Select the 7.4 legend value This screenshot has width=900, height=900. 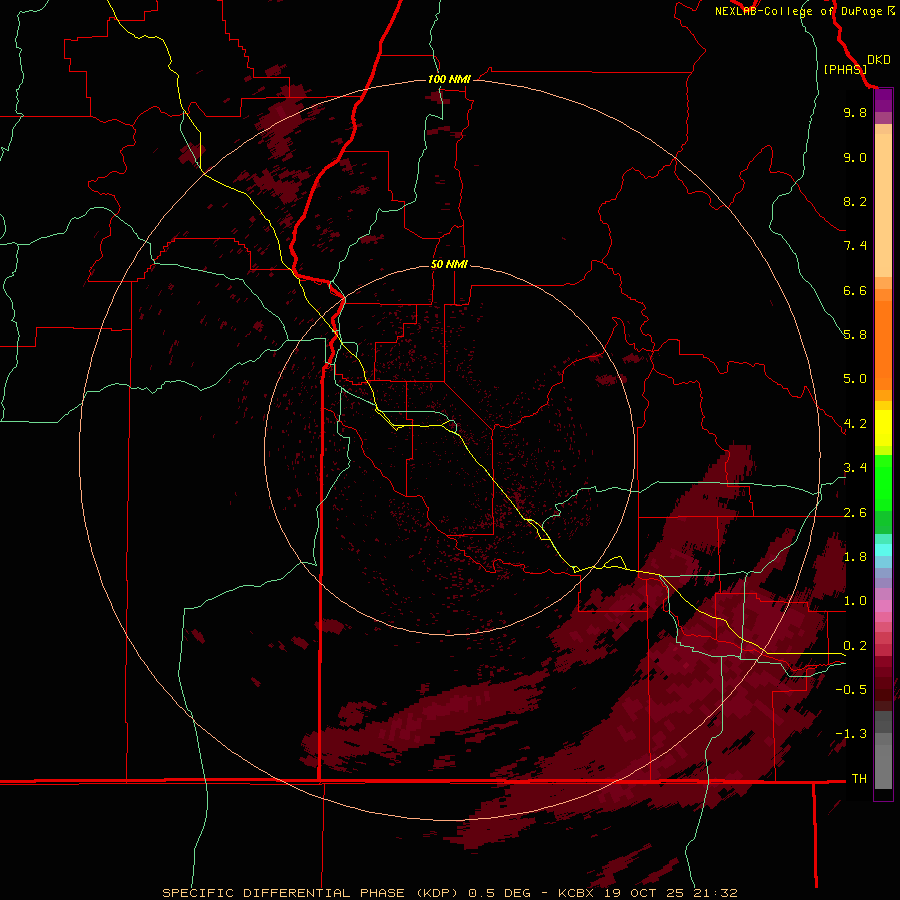855,246
